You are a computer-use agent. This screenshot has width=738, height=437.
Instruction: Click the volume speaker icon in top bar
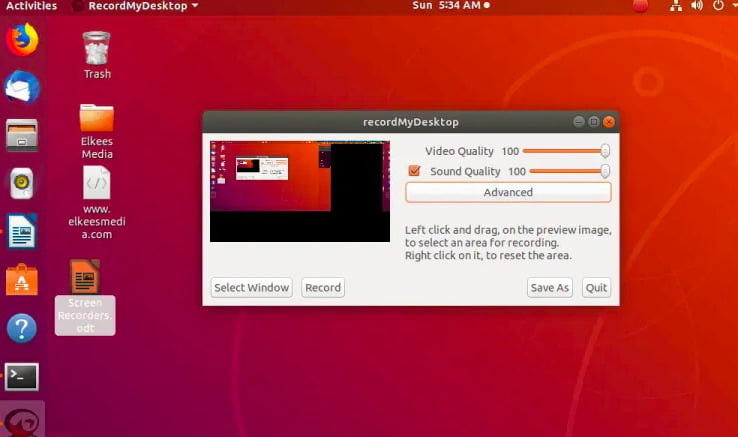tap(697, 6)
